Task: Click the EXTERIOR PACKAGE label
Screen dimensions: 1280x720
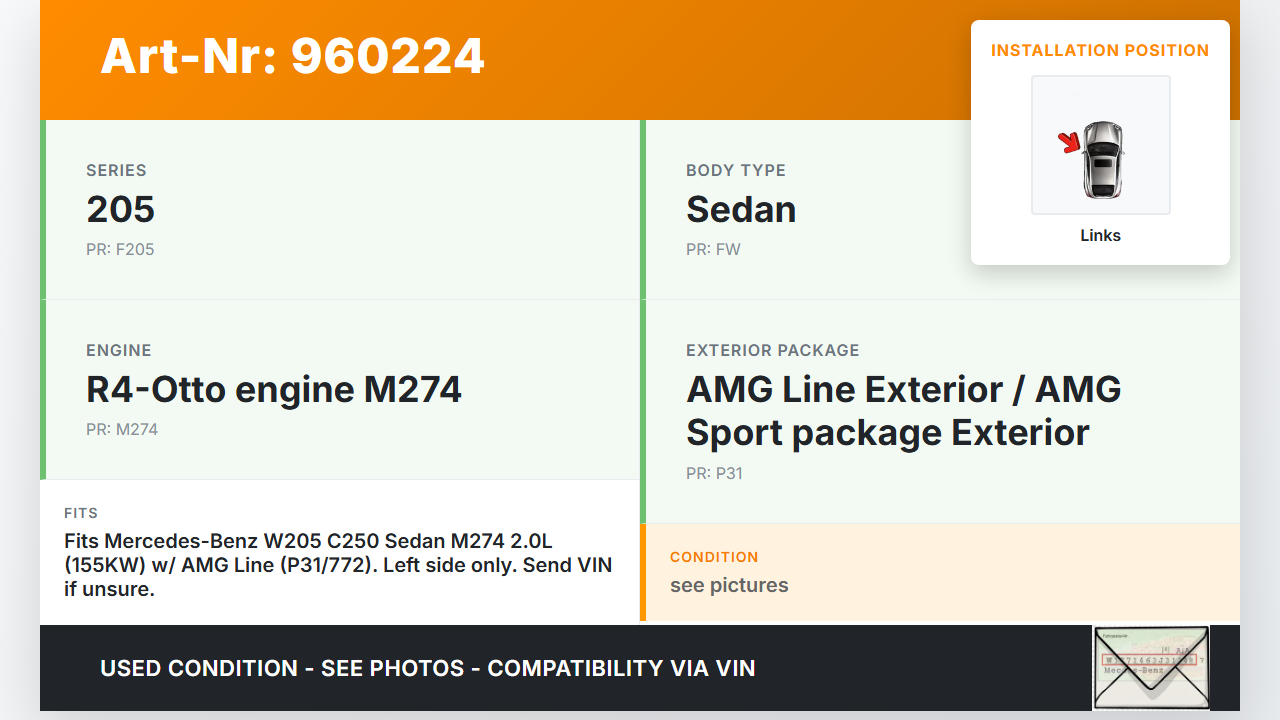Action: [772, 351]
